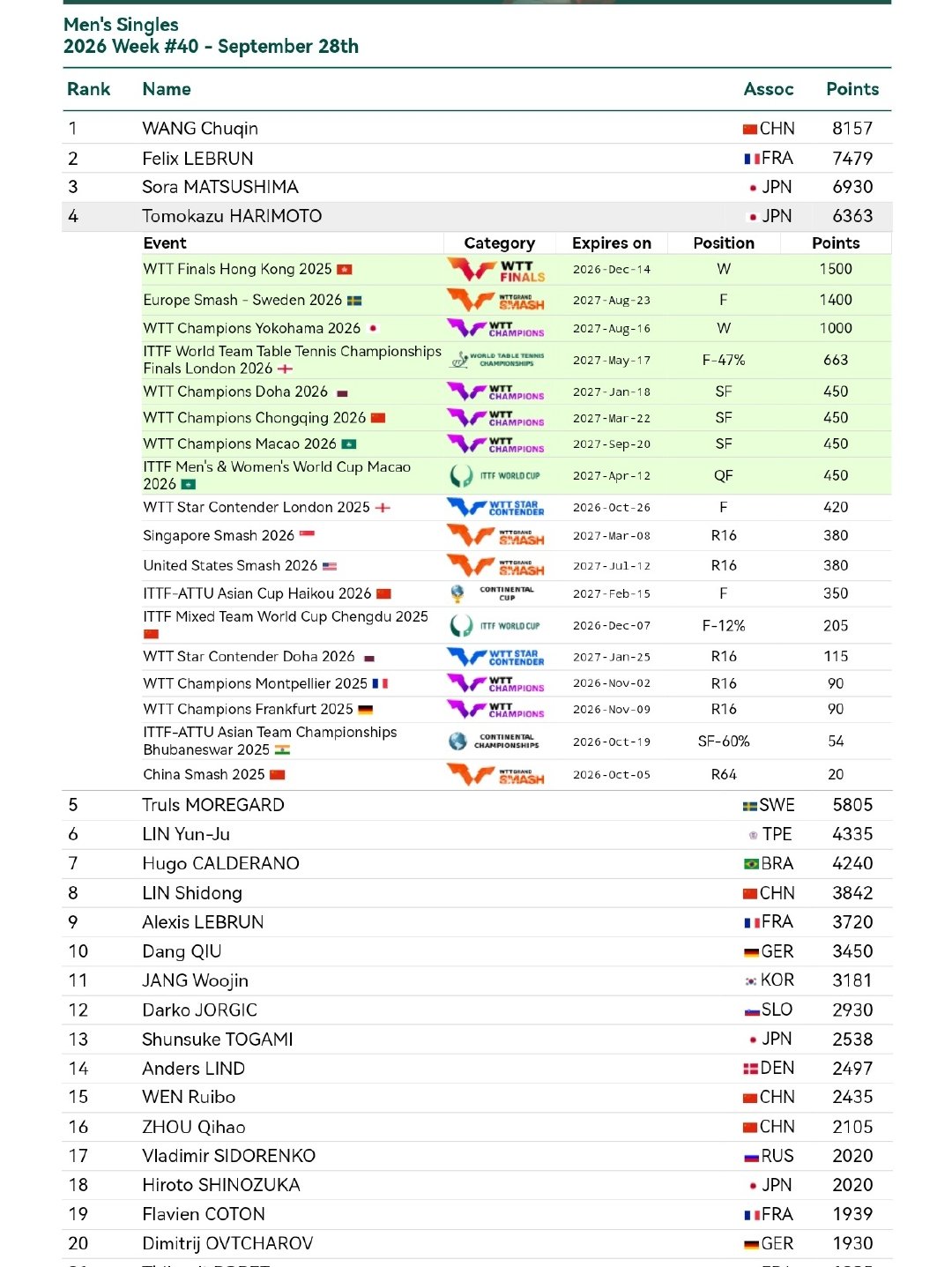Screen dimensions: 952x1267
Task: Click WTT Champions logo in Yokohama row
Action: pyautogui.click(x=496, y=328)
